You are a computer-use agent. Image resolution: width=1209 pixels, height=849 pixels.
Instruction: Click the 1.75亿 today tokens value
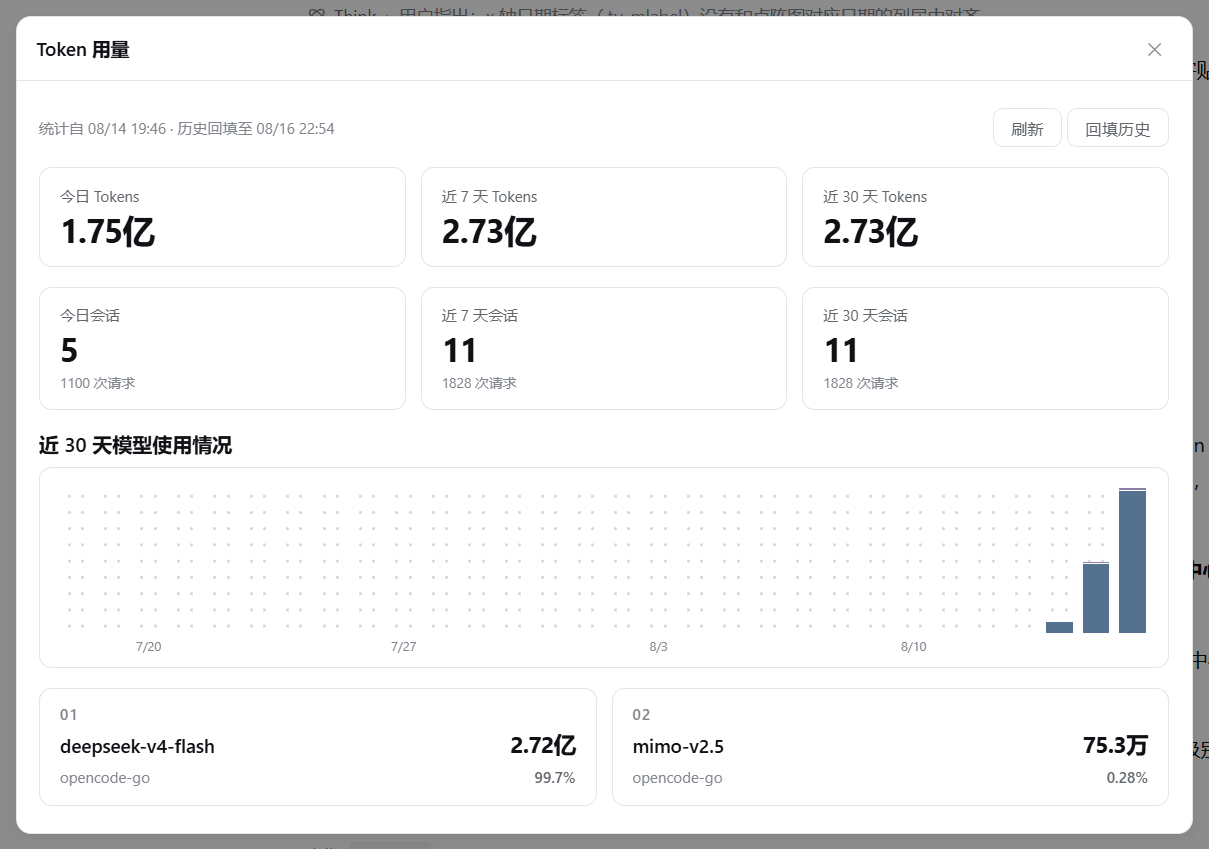click(108, 232)
